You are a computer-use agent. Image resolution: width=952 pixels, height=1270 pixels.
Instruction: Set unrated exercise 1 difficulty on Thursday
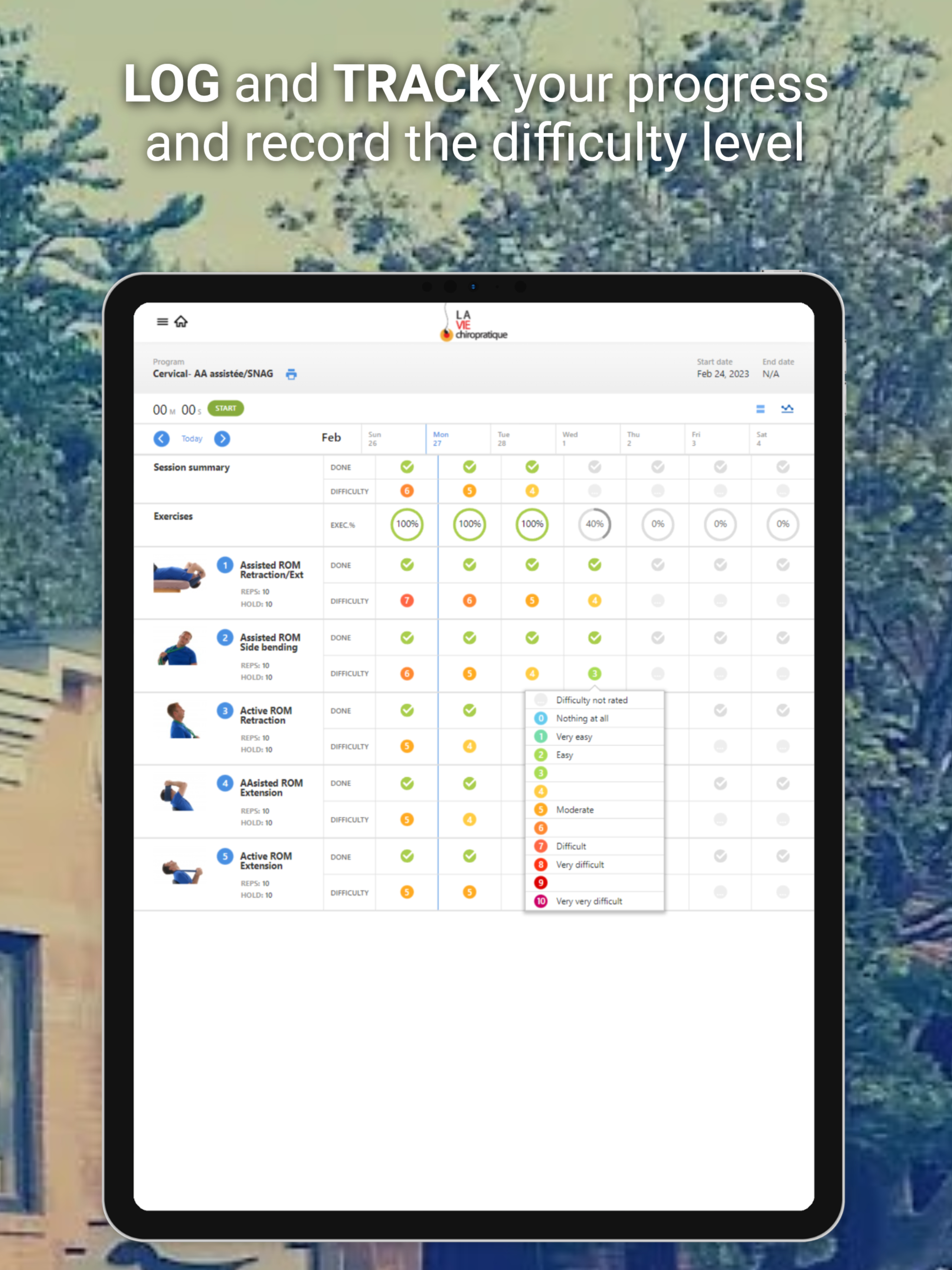658,601
